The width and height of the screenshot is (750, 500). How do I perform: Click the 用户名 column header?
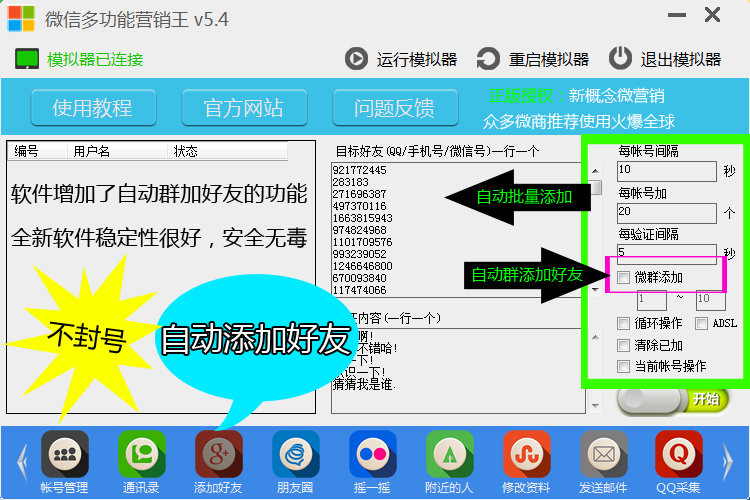[x=117, y=151]
